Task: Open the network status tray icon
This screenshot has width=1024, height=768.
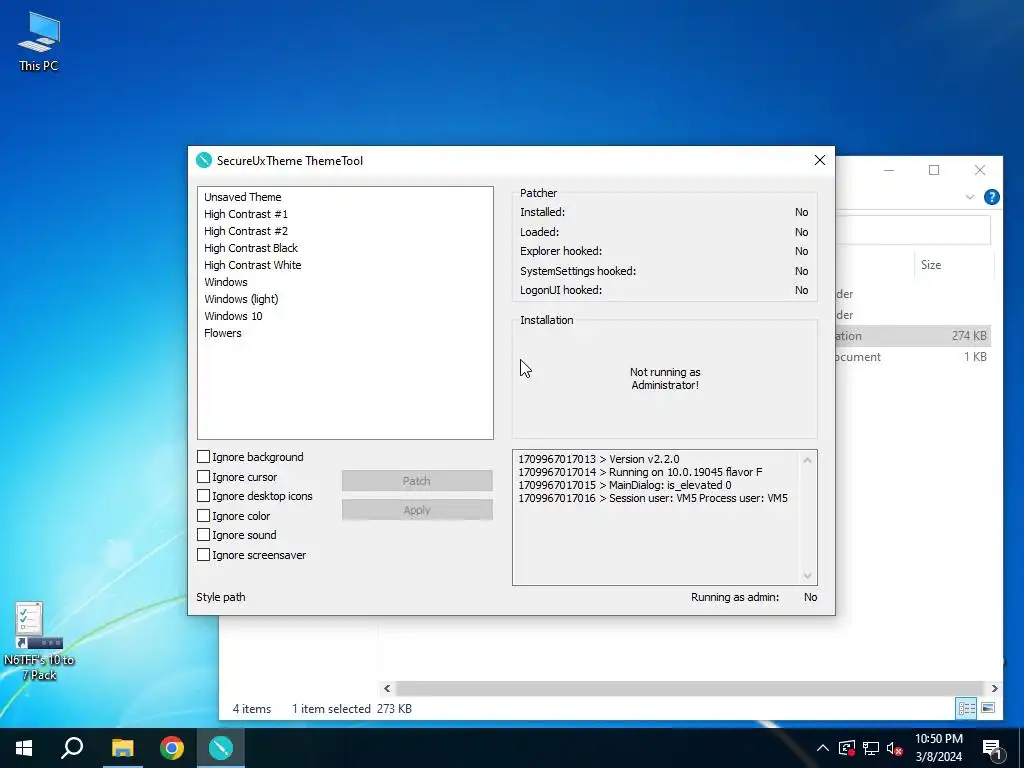Action: pyautogui.click(x=871, y=748)
